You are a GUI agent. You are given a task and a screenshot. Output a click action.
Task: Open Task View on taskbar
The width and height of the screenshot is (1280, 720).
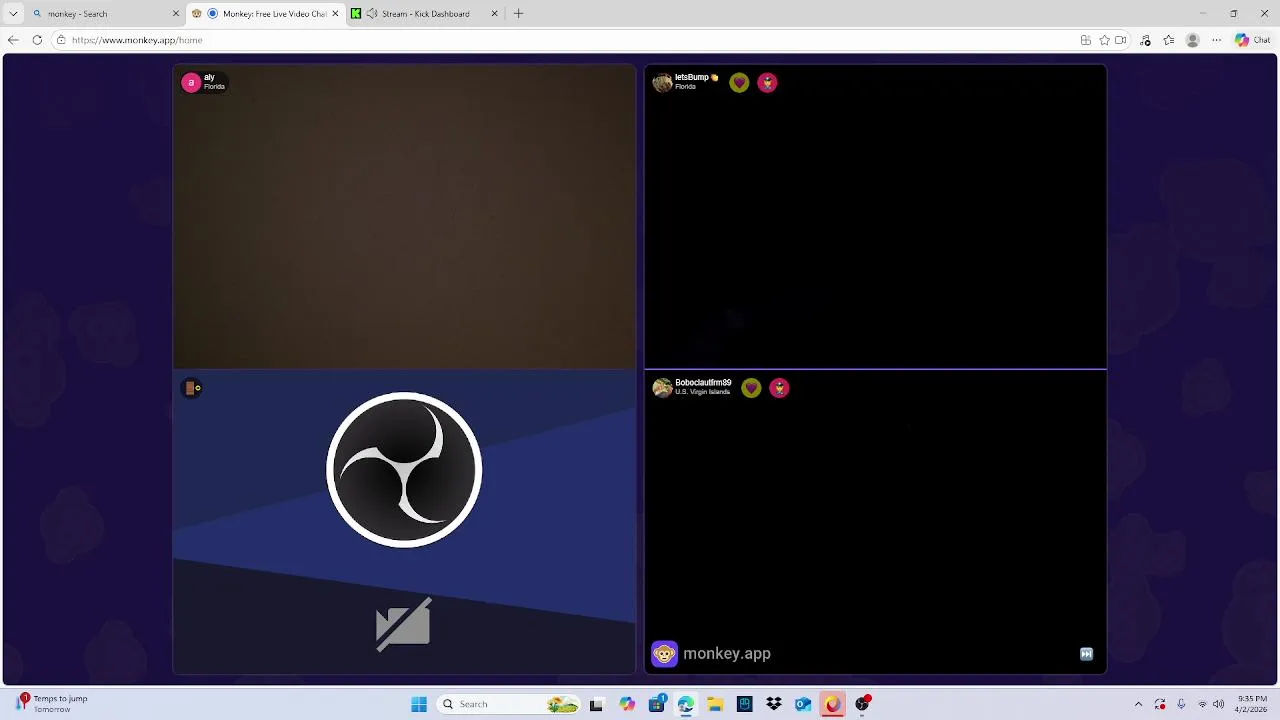pos(596,704)
